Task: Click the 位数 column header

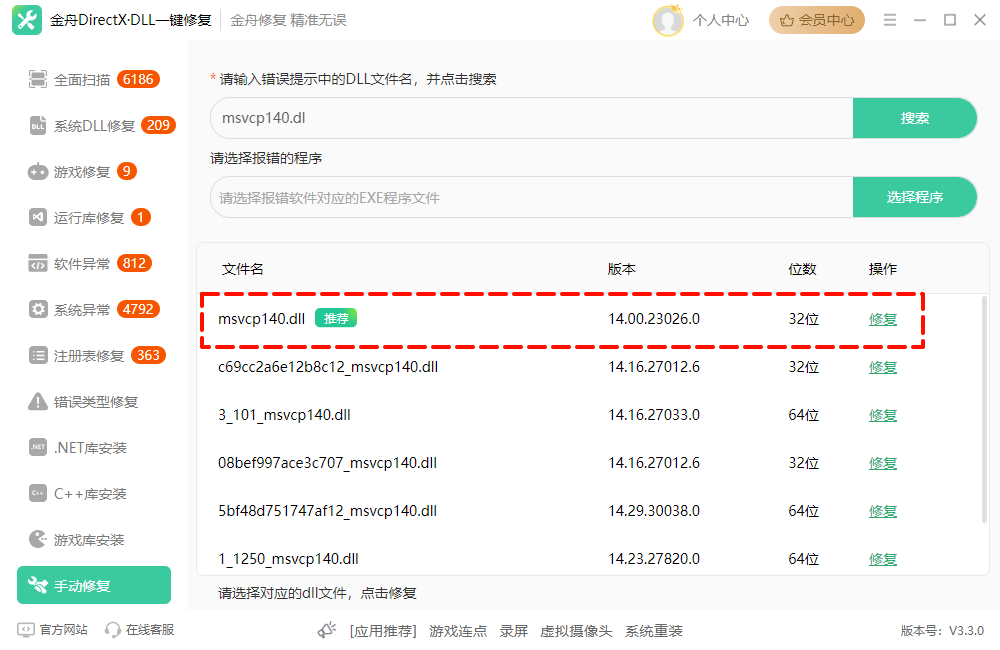Action: point(802,269)
